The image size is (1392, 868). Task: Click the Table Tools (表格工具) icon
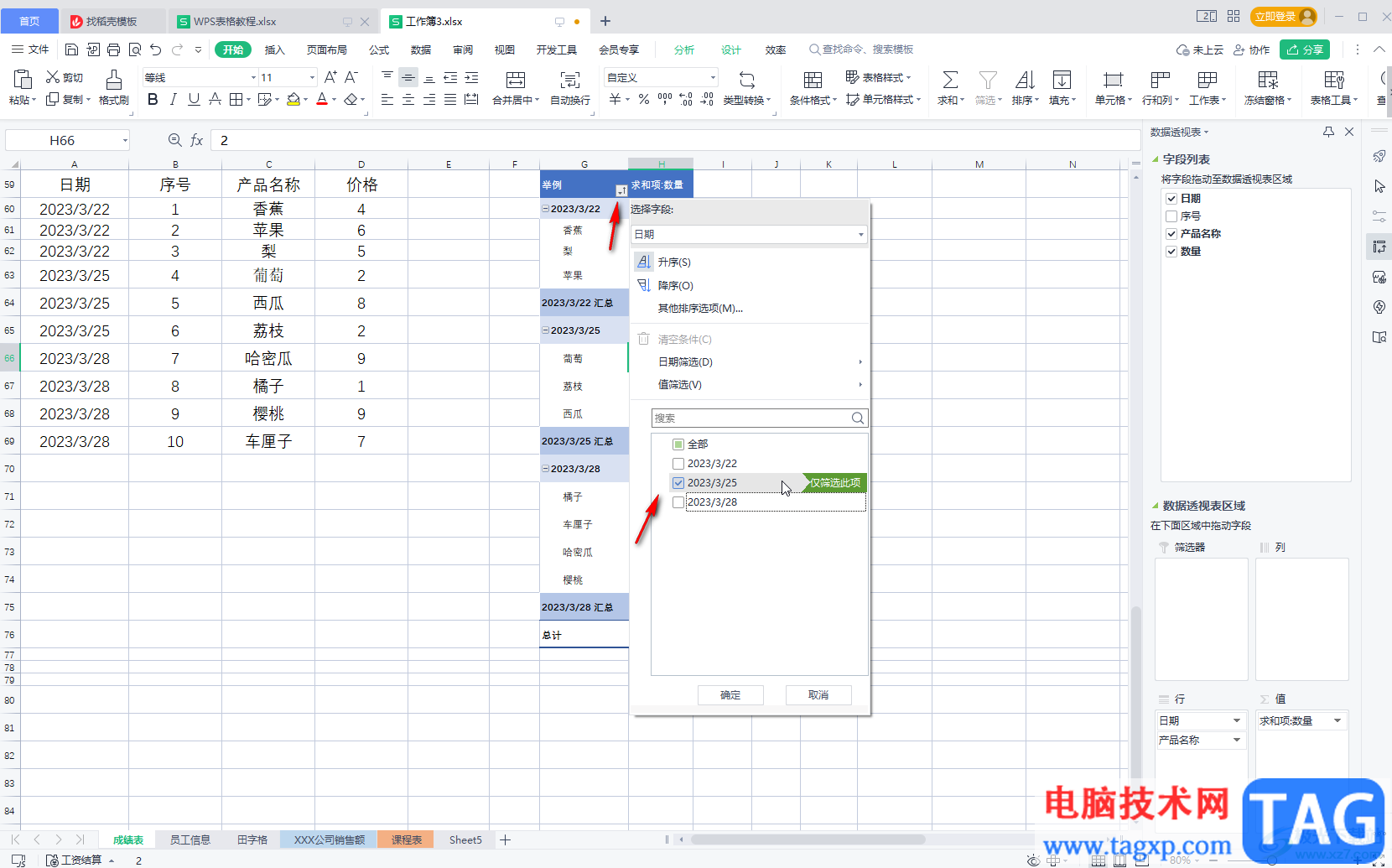(1334, 80)
